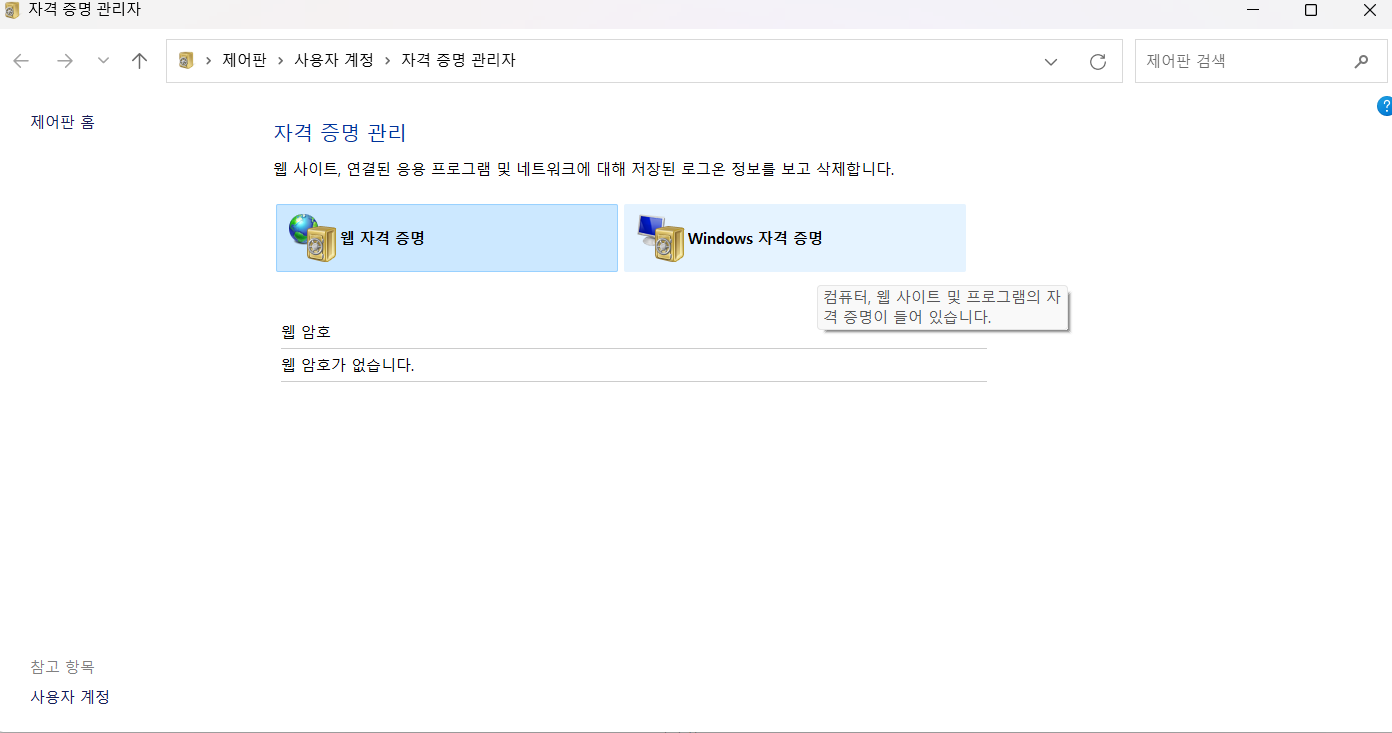Expand the chevron after the address bar icon
The width and height of the screenshot is (1392, 733).
point(208,61)
